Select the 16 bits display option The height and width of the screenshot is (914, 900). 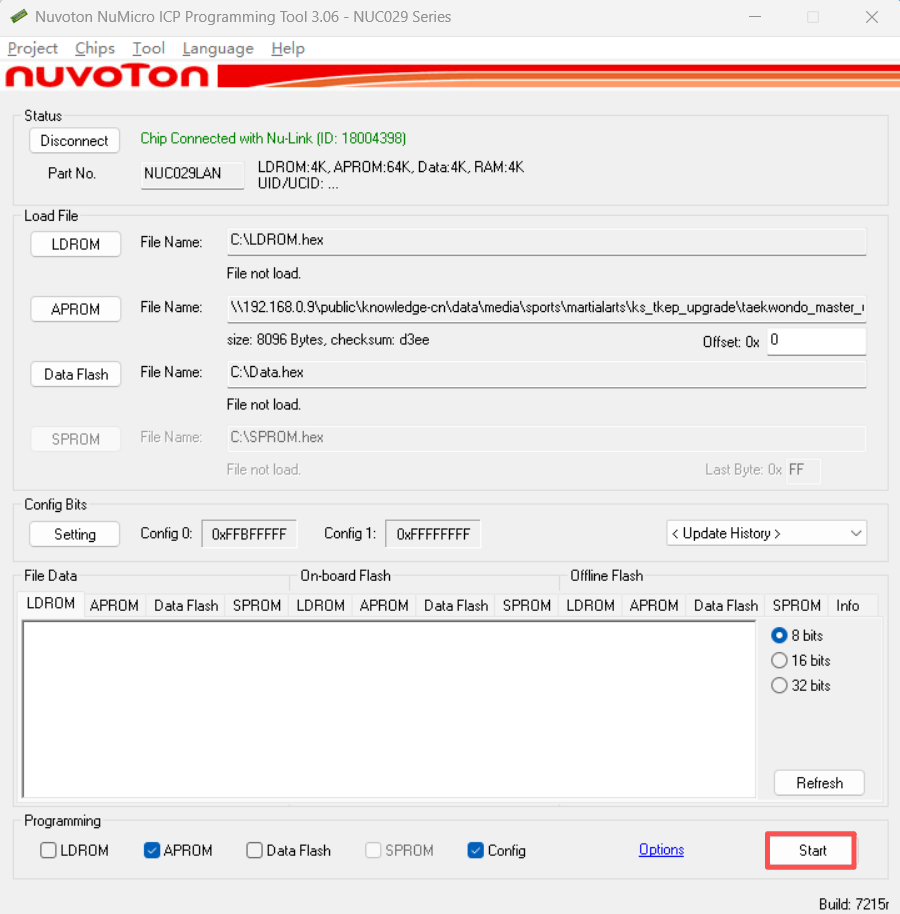[780, 661]
